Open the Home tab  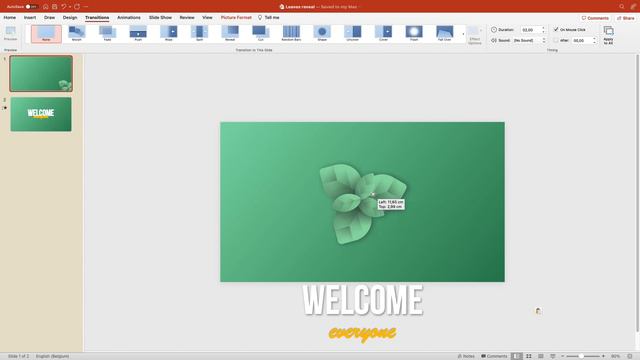[x=10, y=18]
